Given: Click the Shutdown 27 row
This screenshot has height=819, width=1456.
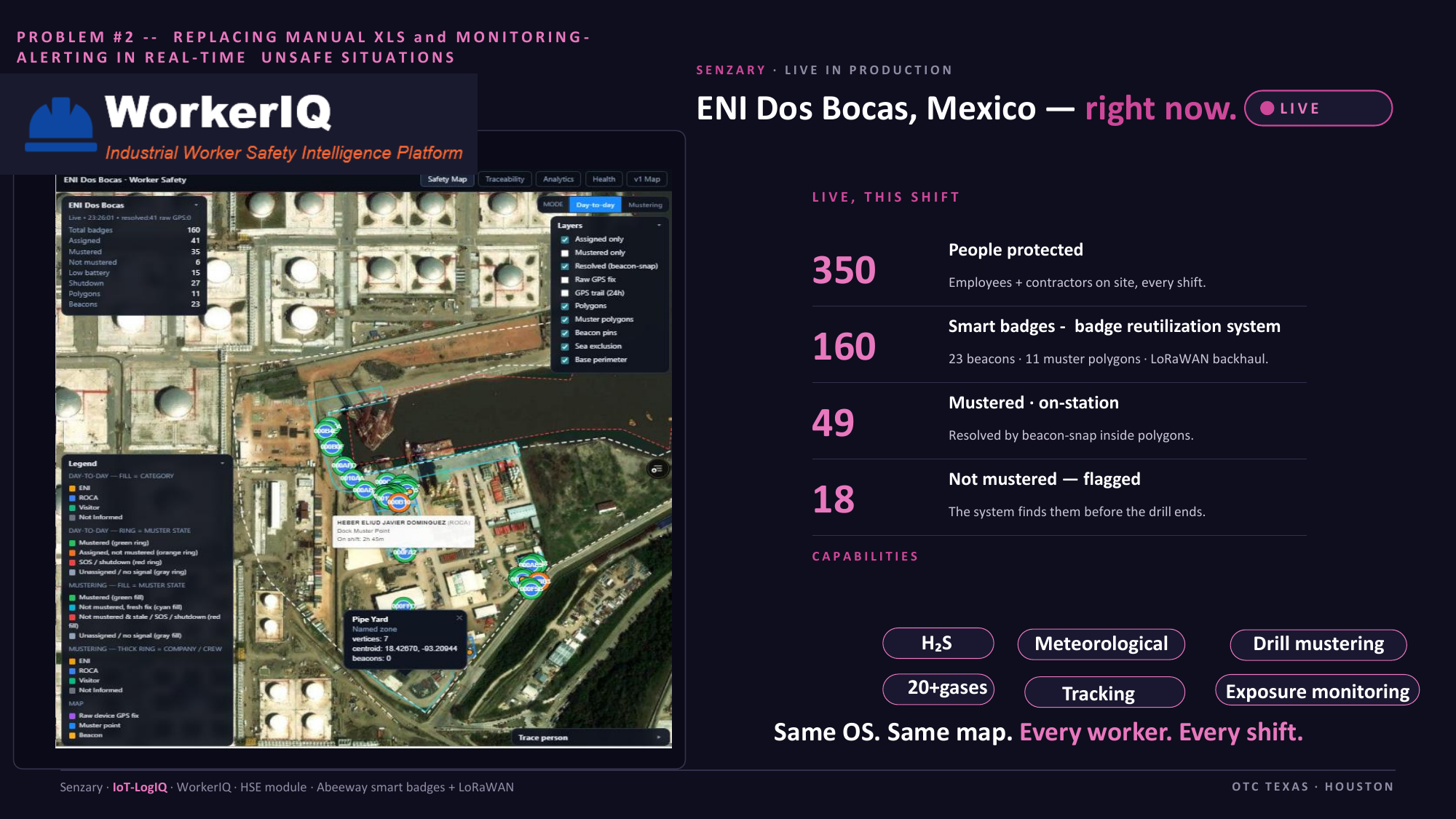Looking at the screenshot, I should click(x=134, y=283).
